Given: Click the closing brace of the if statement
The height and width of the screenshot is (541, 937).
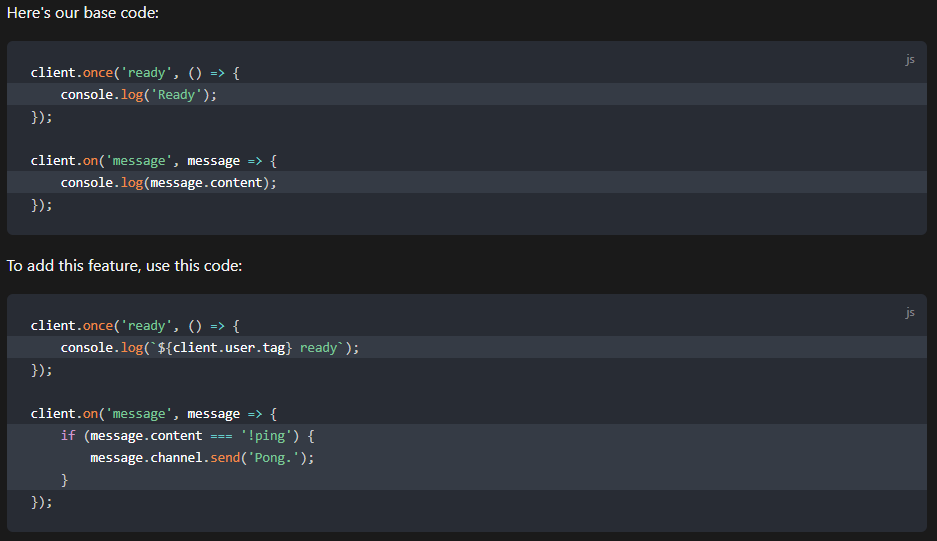Looking at the screenshot, I should point(65,479).
